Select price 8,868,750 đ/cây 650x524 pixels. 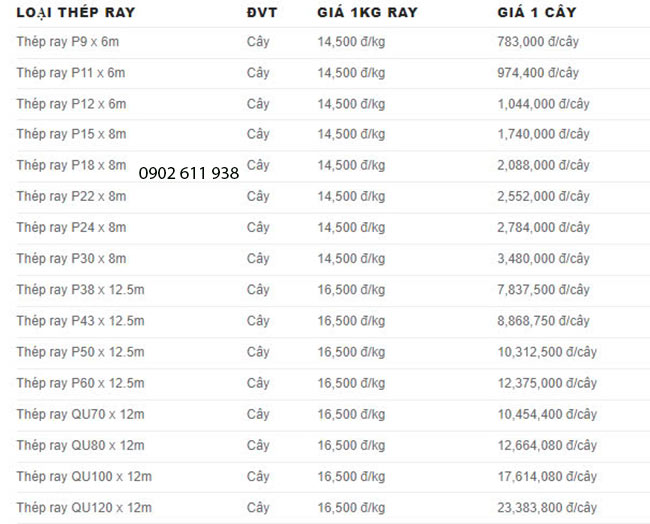click(x=543, y=321)
